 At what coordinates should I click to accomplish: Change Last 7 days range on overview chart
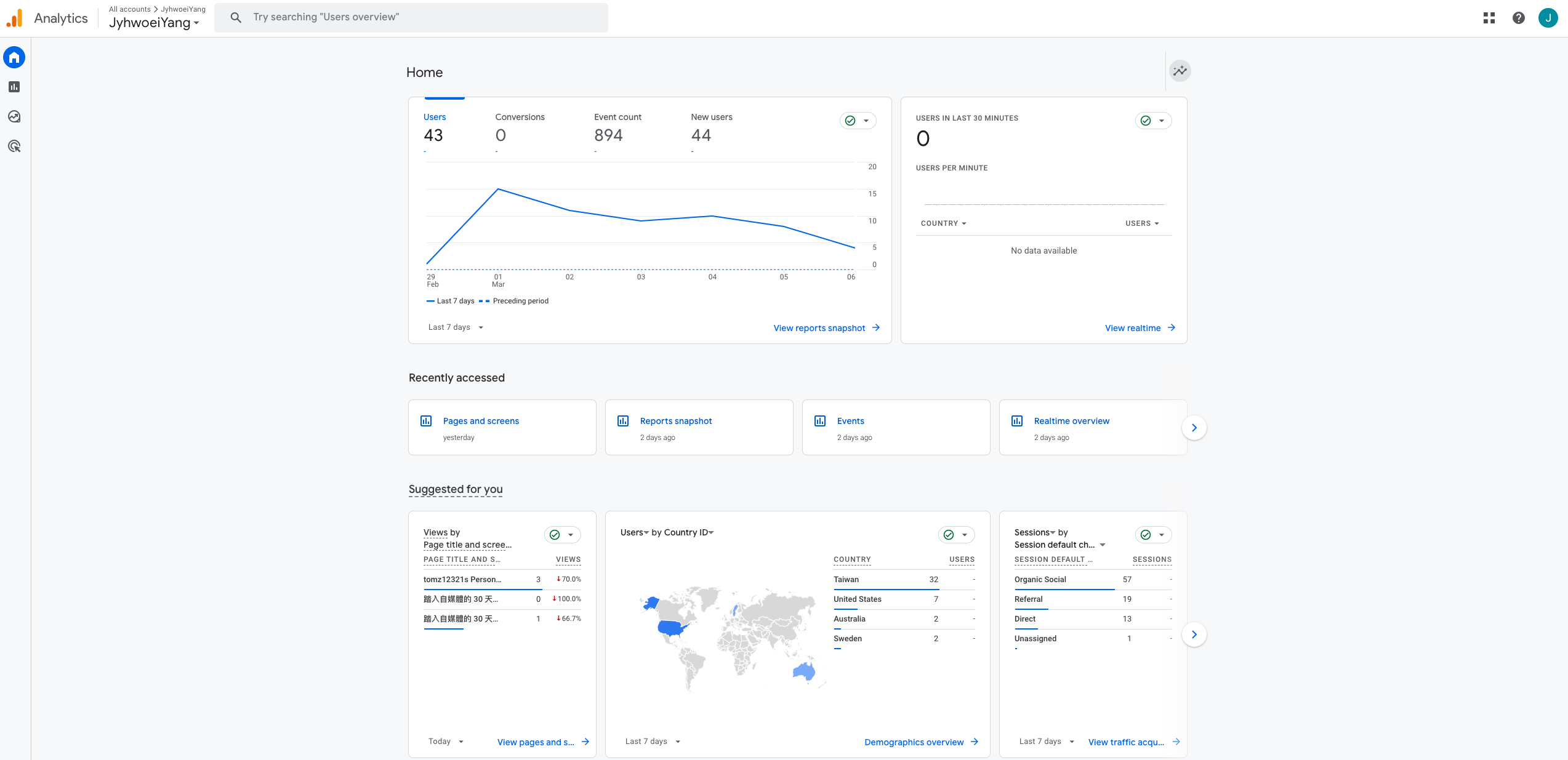tap(456, 327)
